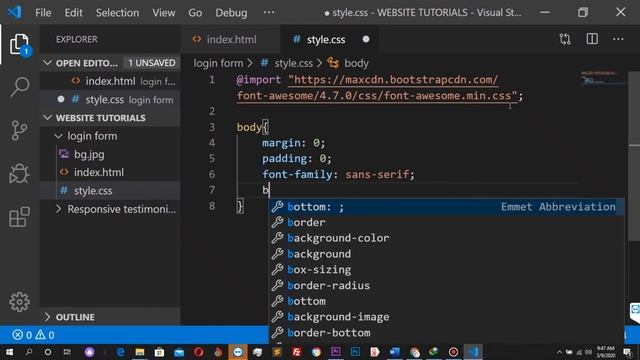The image size is (640, 360).
Task: Open the Go menu
Action: point(195,13)
